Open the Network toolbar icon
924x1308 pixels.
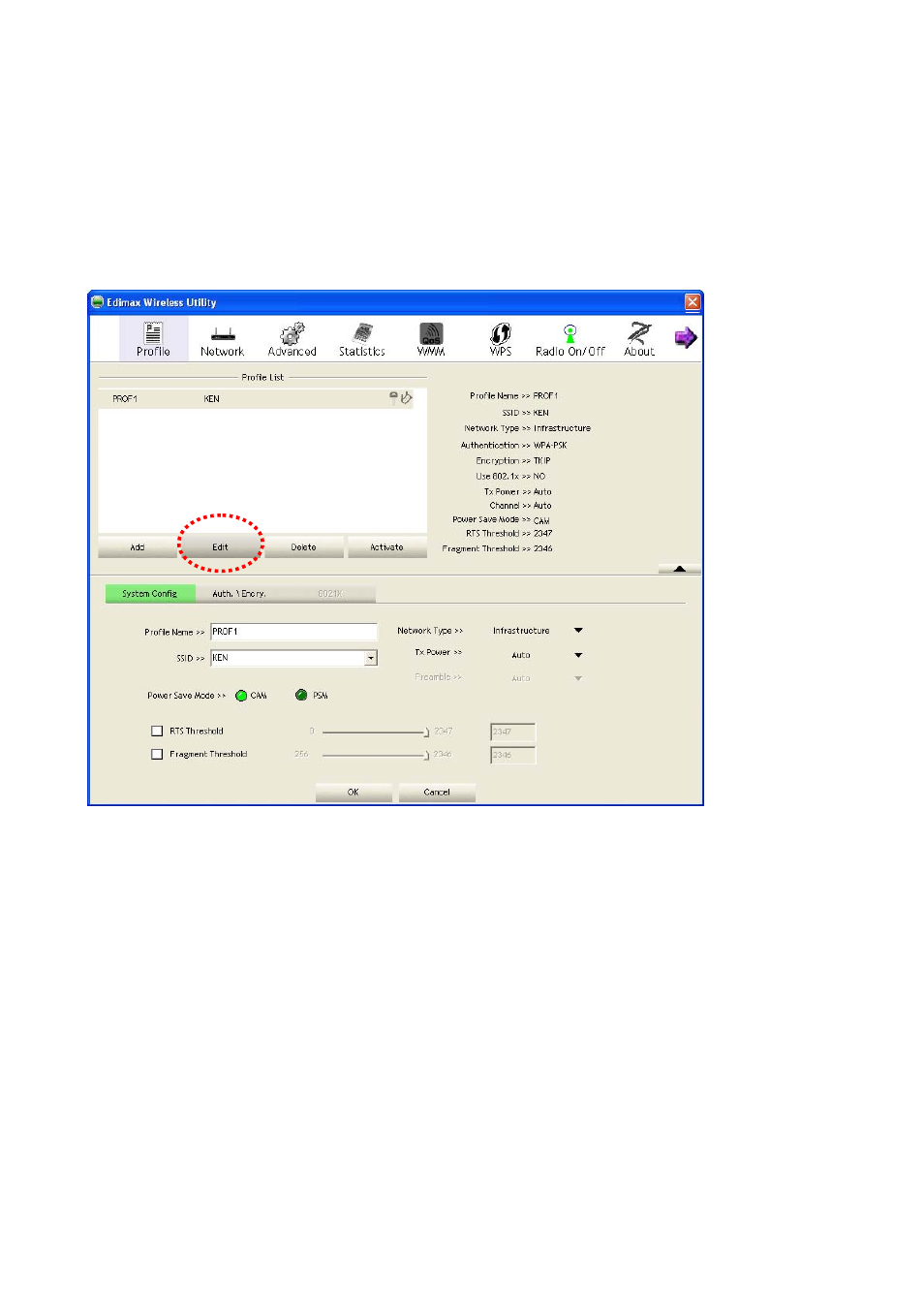point(223,338)
